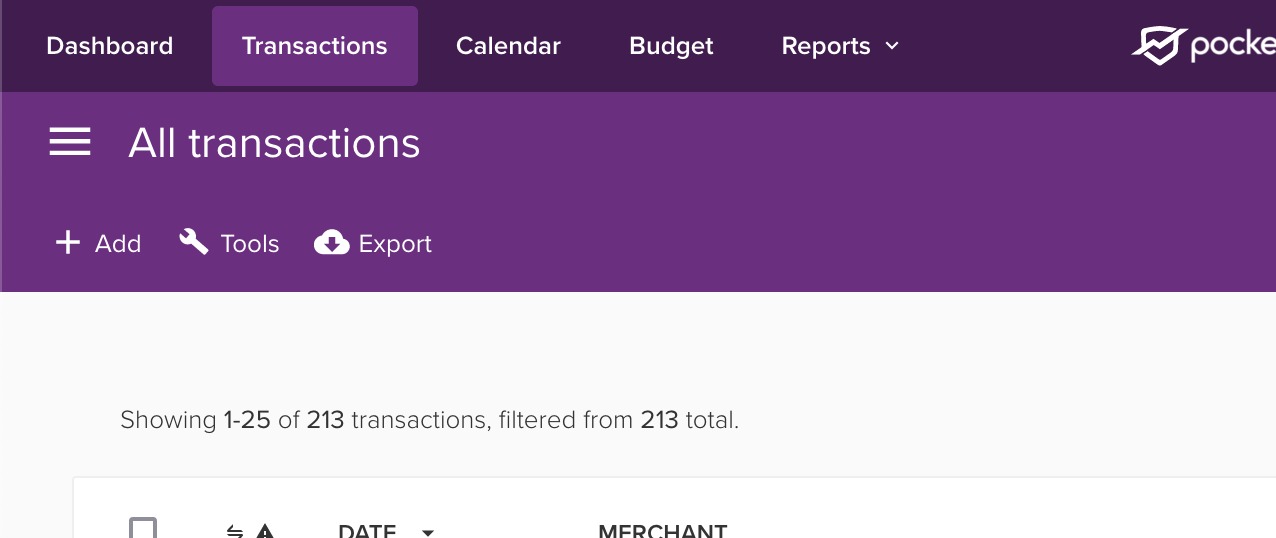
Task: Open the Reports menu
Action: [x=826, y=46]
